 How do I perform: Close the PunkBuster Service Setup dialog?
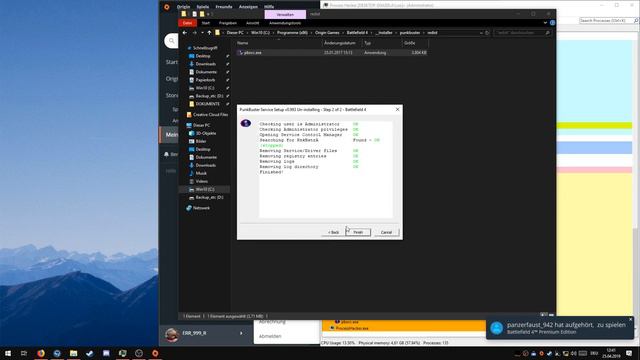[x=397, y=109]
